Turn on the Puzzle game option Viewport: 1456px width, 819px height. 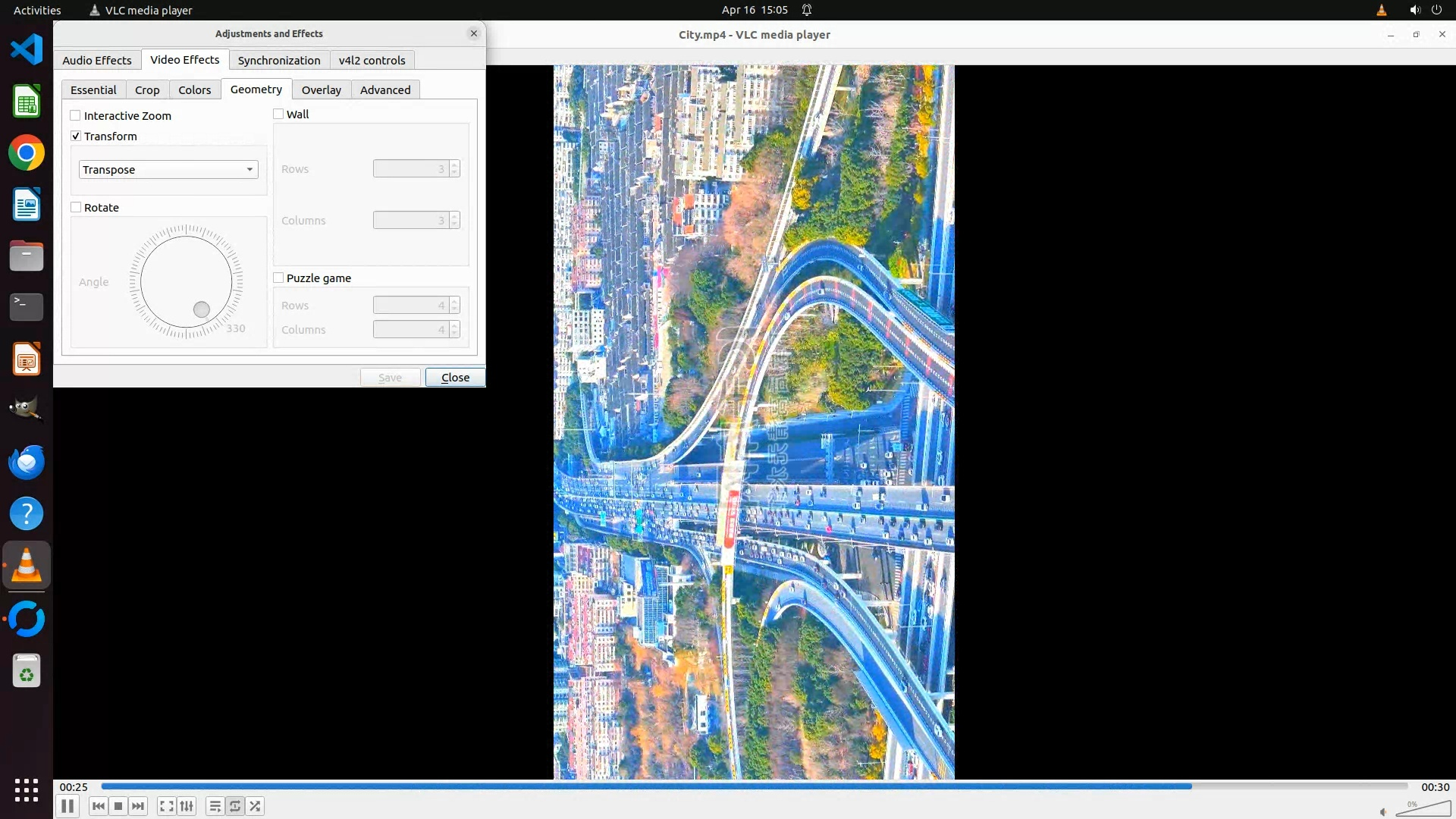click(x=278, y=278)
